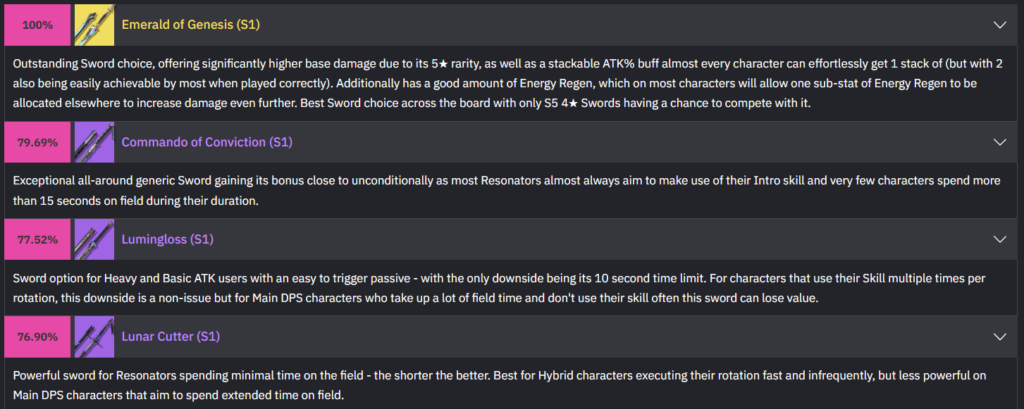Select the Commando of Conviction (S1) title

click(x=206, y=142)
